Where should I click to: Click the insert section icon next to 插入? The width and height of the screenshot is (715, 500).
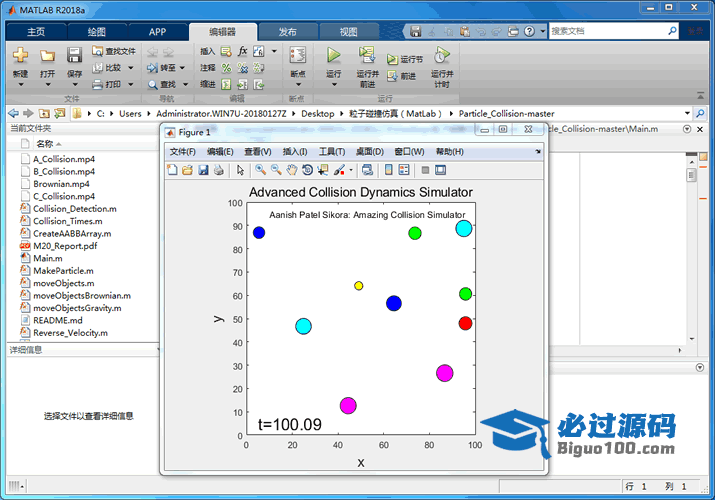pos(226,51)
